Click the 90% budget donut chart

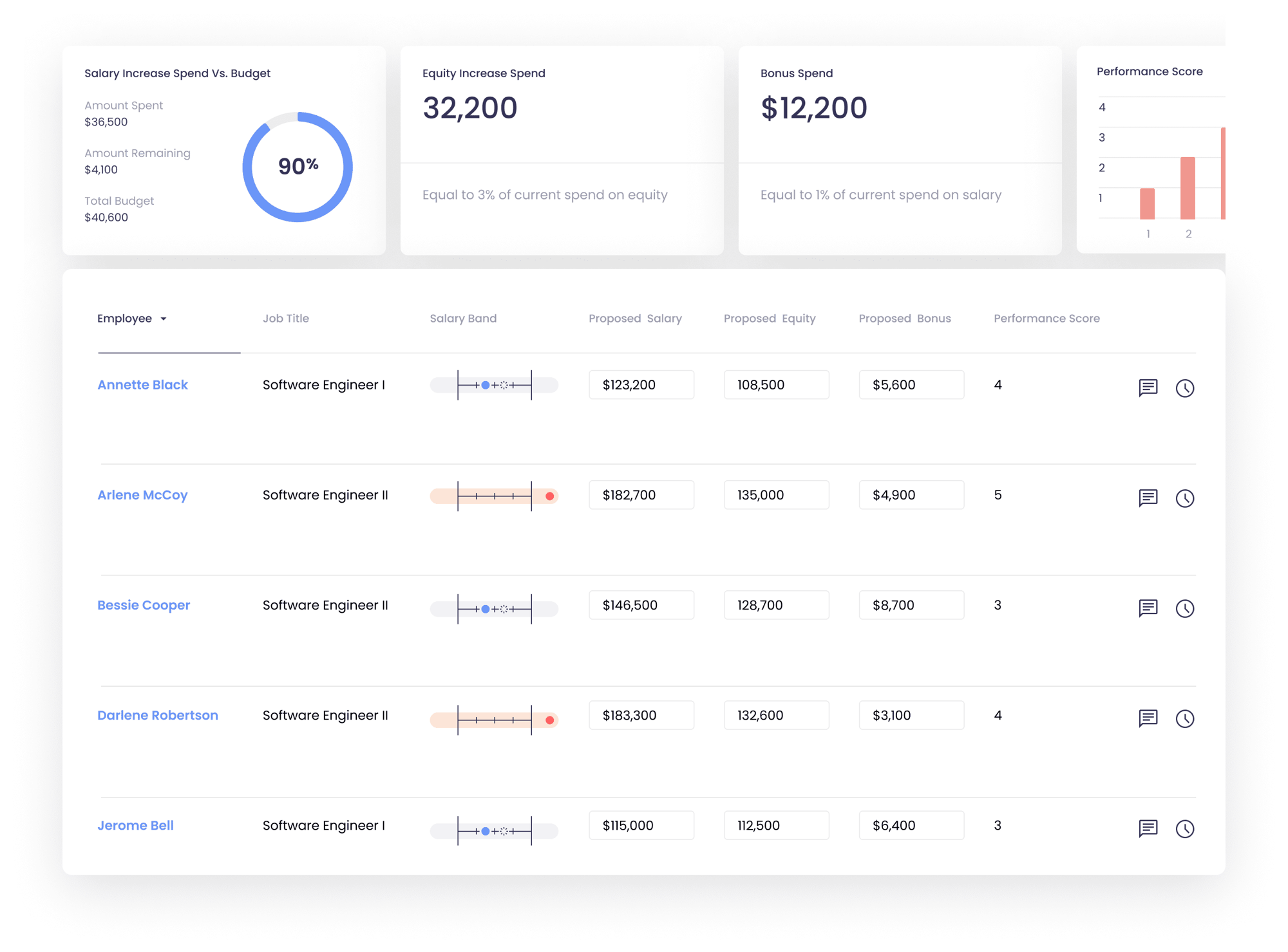coord(298,167)
